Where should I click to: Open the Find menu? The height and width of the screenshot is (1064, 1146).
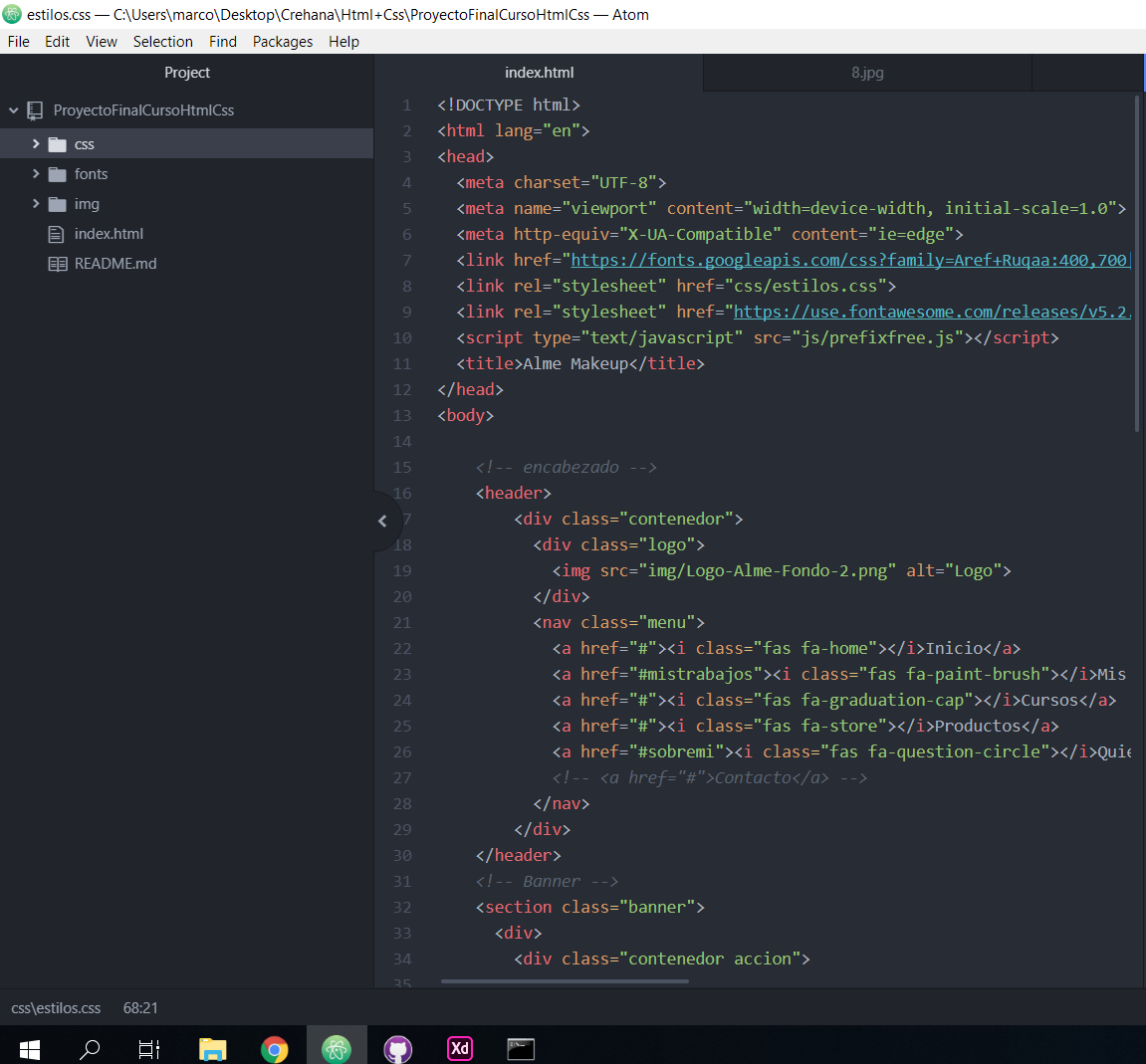(x=223, y=42)
